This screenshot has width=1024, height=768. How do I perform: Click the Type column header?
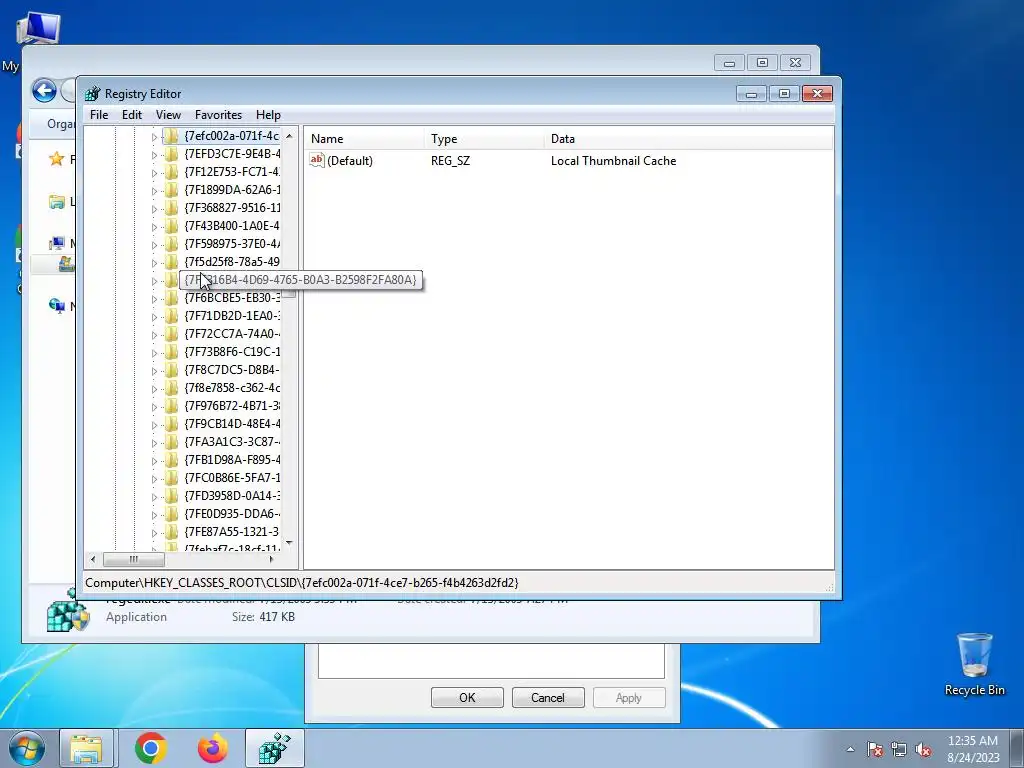484,138
